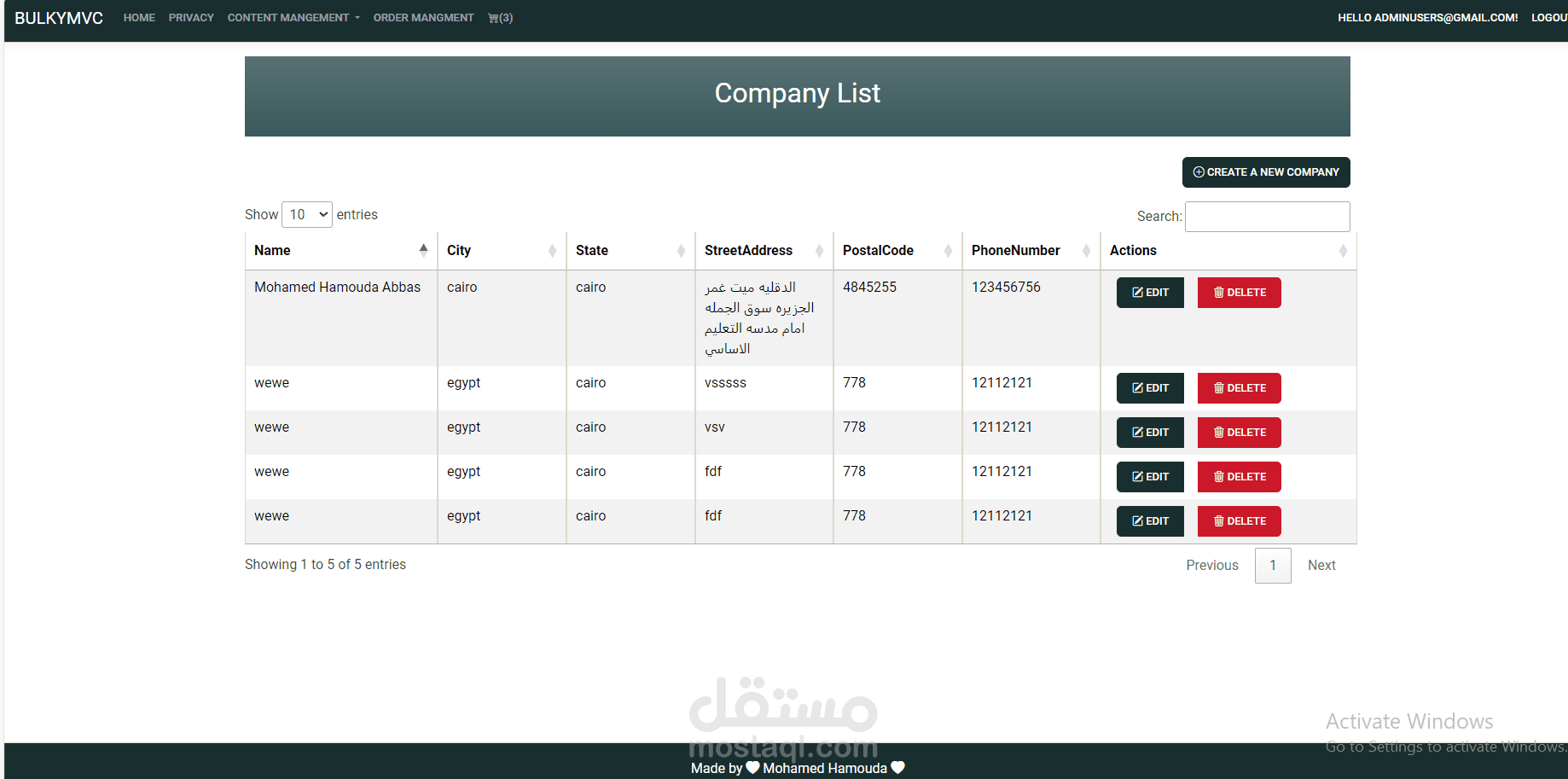The height and width of the screenshot is (779, 1568).
Task: Expand the Content Mangement dropdown menu
Action: (293, 18)
